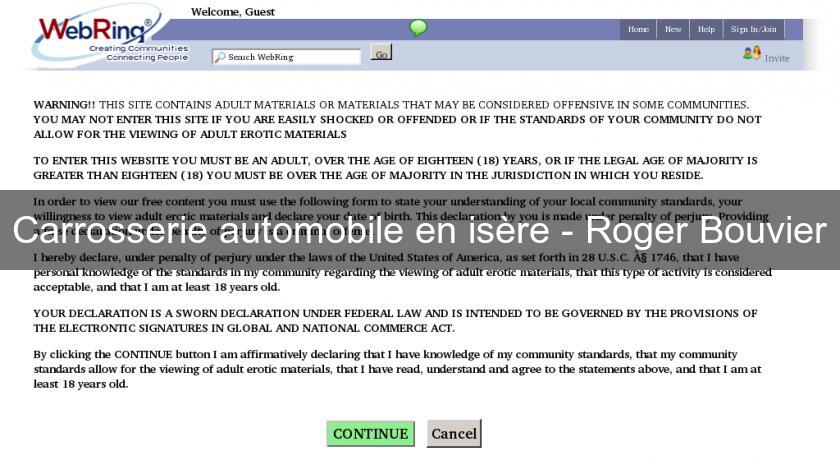Click the Search WebRing input field
Viewport: 840px width, 460px height.
(x=287, y=57)
